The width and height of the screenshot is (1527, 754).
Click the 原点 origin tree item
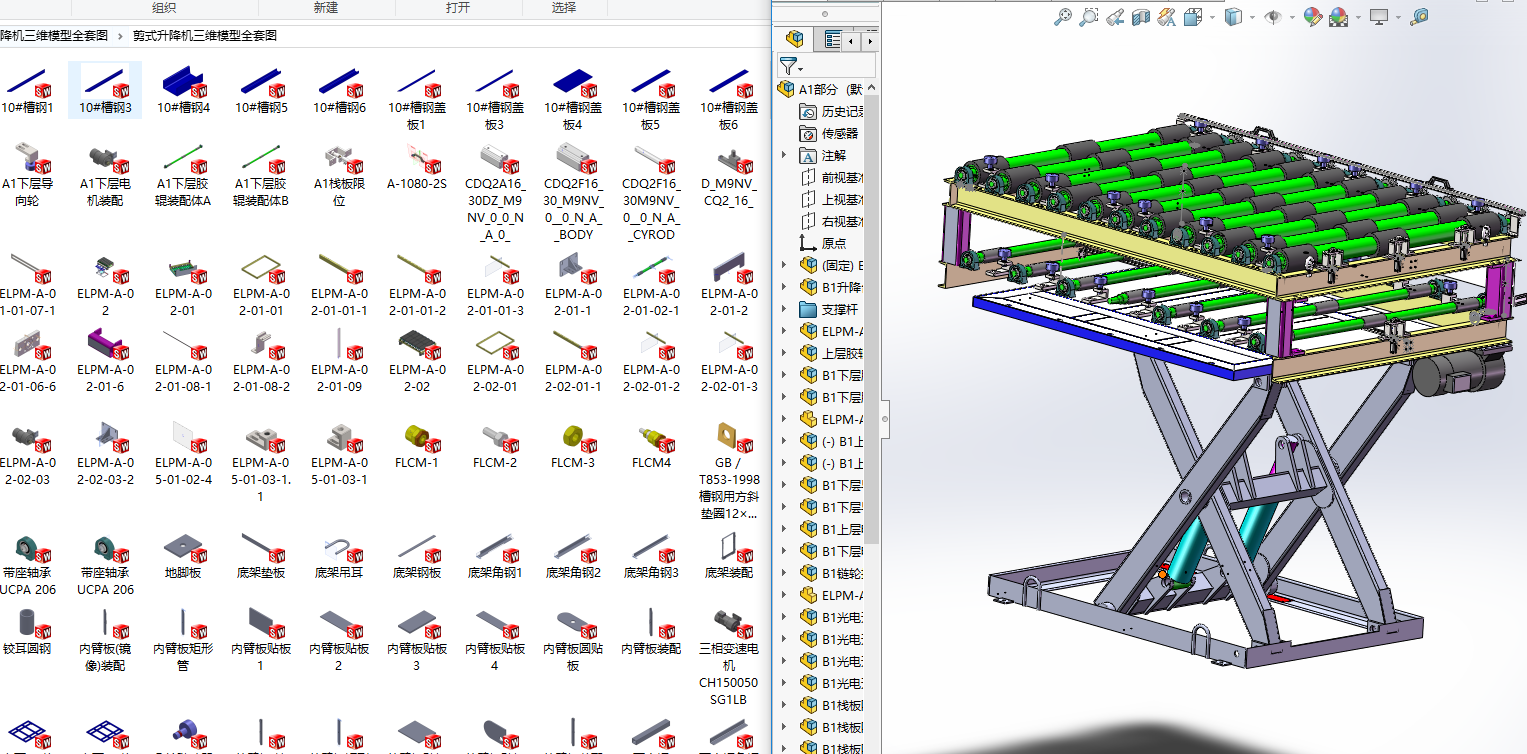[x=833, y=243]
